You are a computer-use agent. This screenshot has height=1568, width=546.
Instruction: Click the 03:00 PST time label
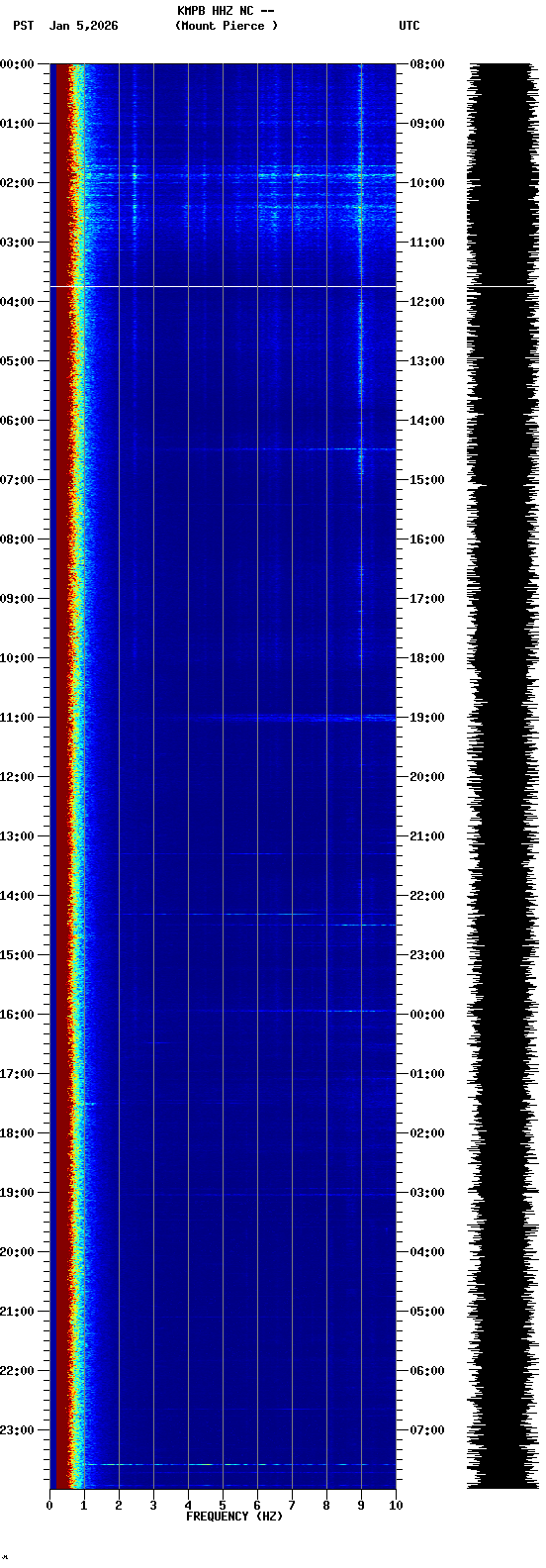18,243
